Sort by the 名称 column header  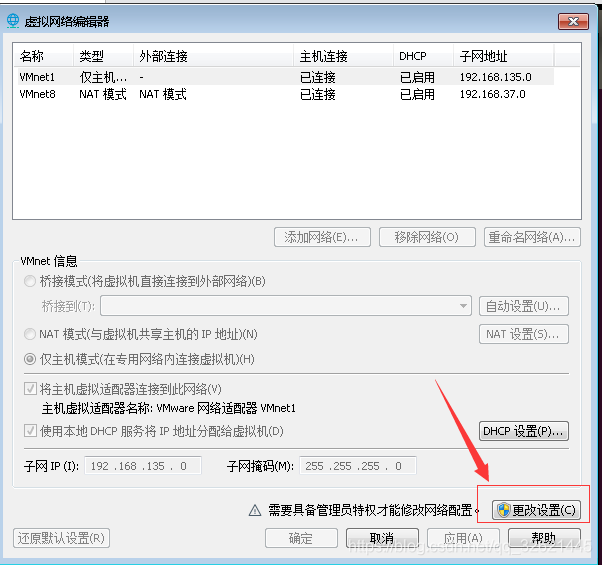[43, 56]
